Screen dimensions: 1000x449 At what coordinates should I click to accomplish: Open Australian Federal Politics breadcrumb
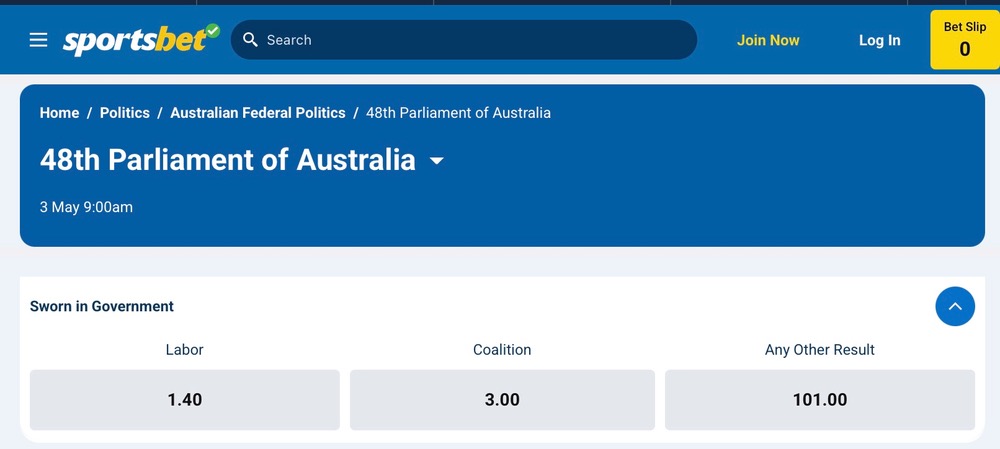[258, 113]
